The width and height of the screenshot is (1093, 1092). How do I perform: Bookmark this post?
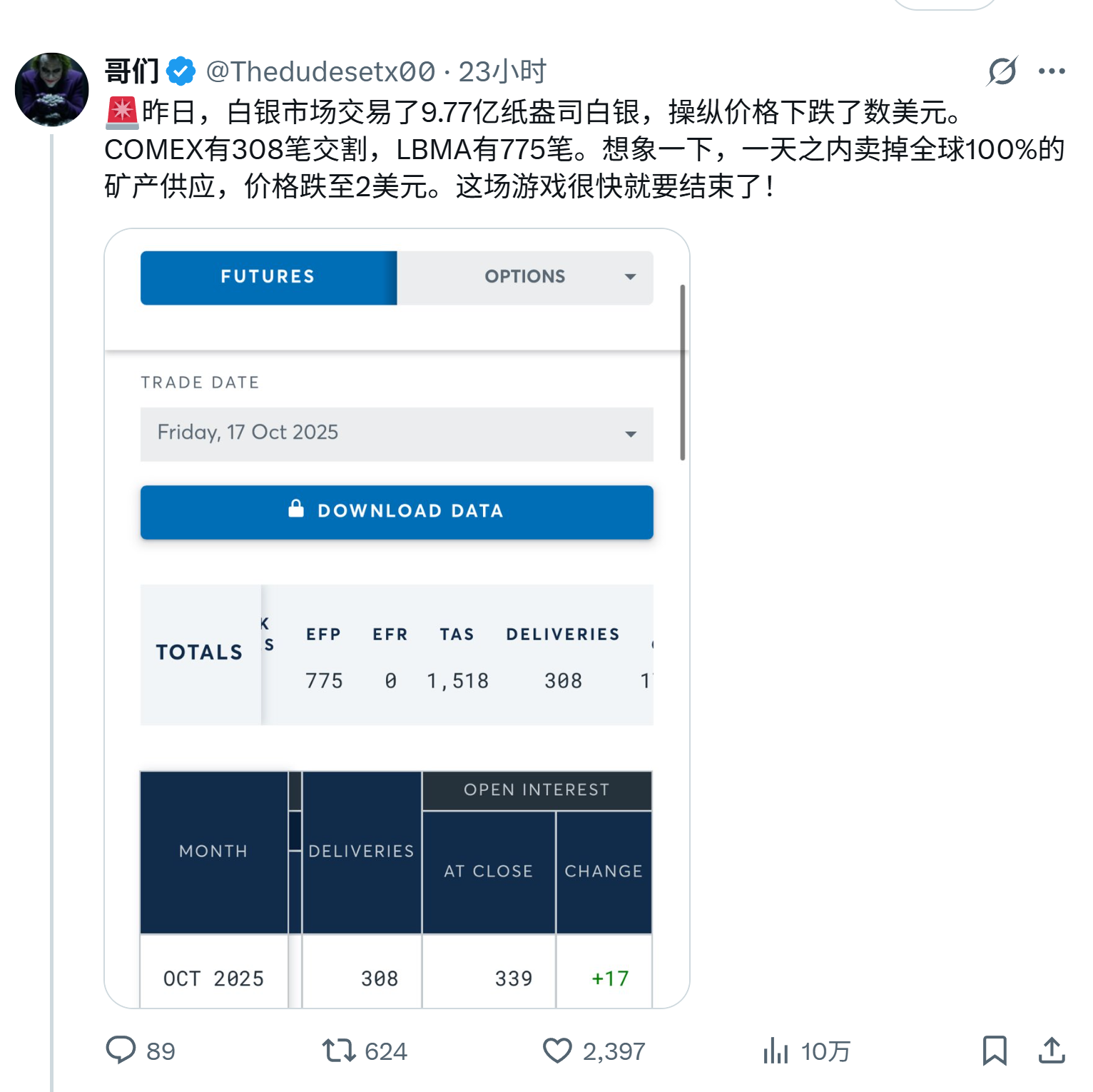tap(995, 1051)
